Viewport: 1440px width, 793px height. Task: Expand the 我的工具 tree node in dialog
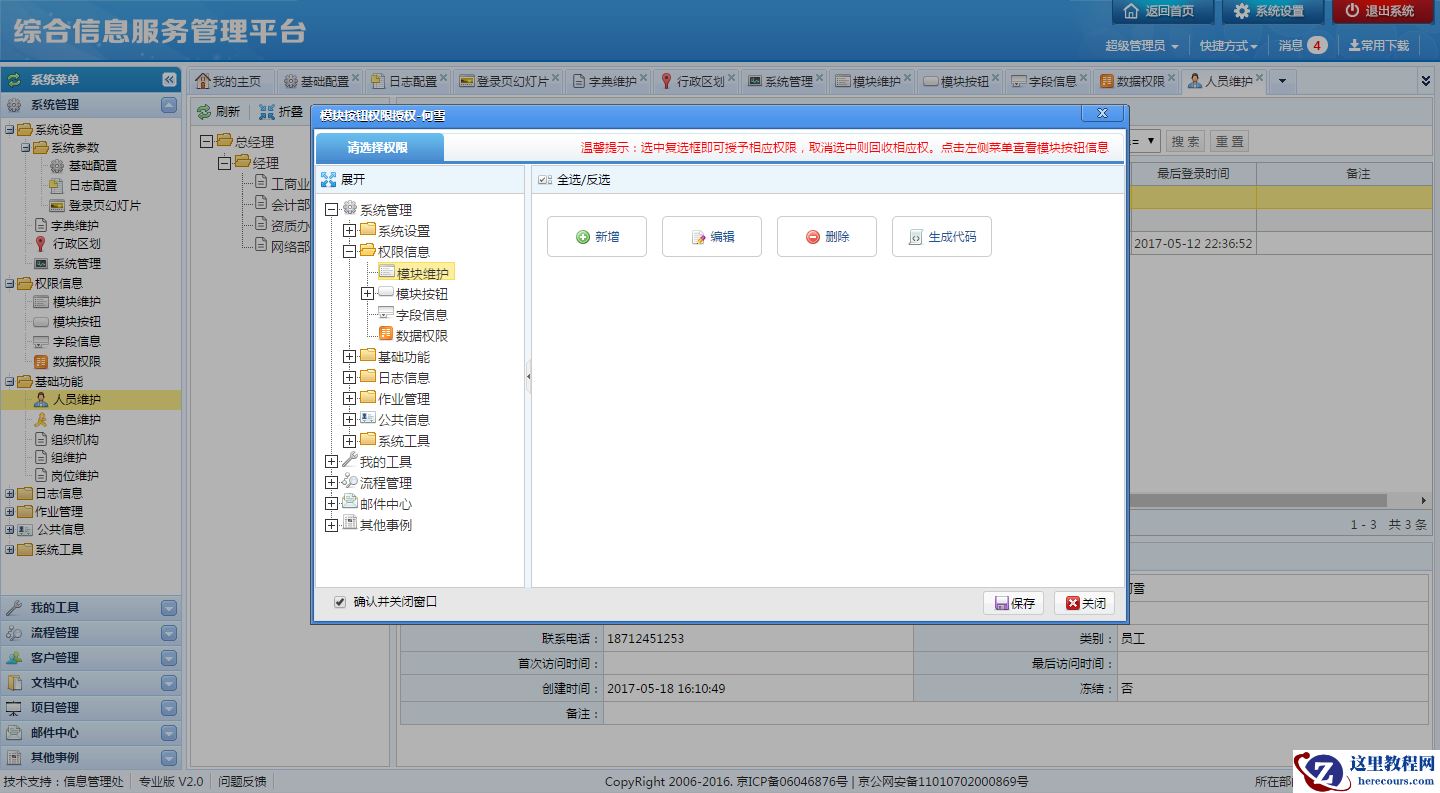click(x=331, y=462)
